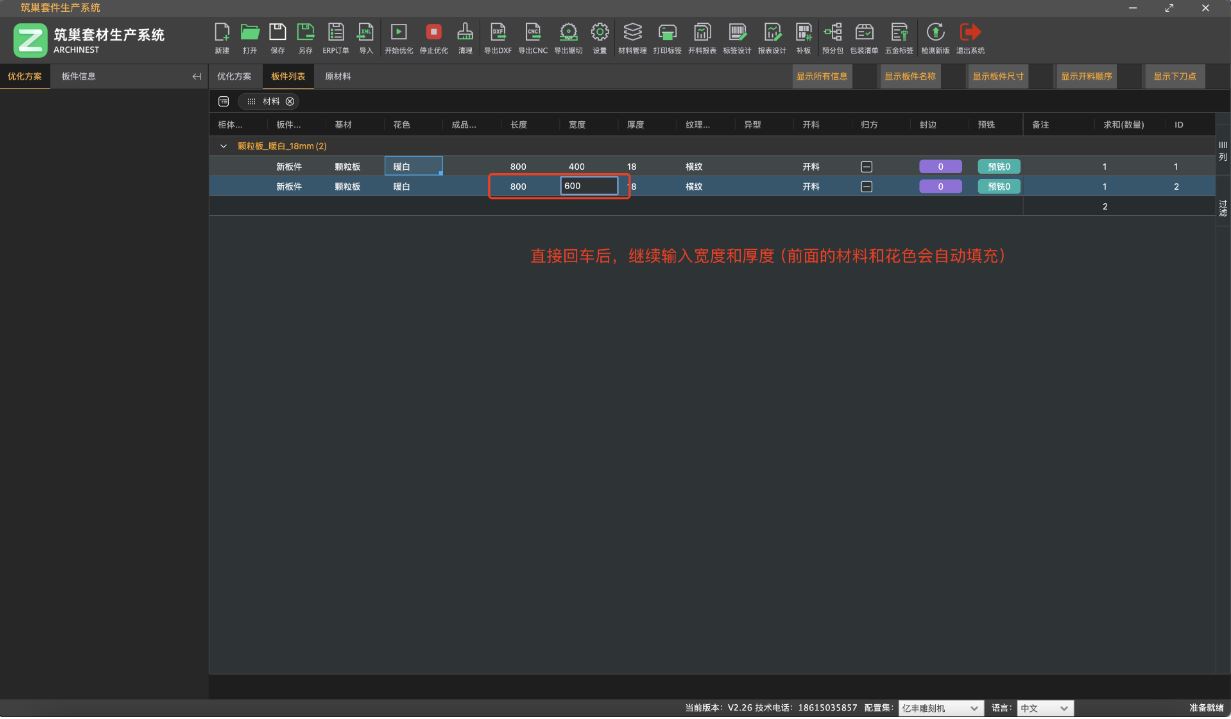Switch to the 原材料 tab
This screenshot has width=1231, height=719.
tap(338, 76)
